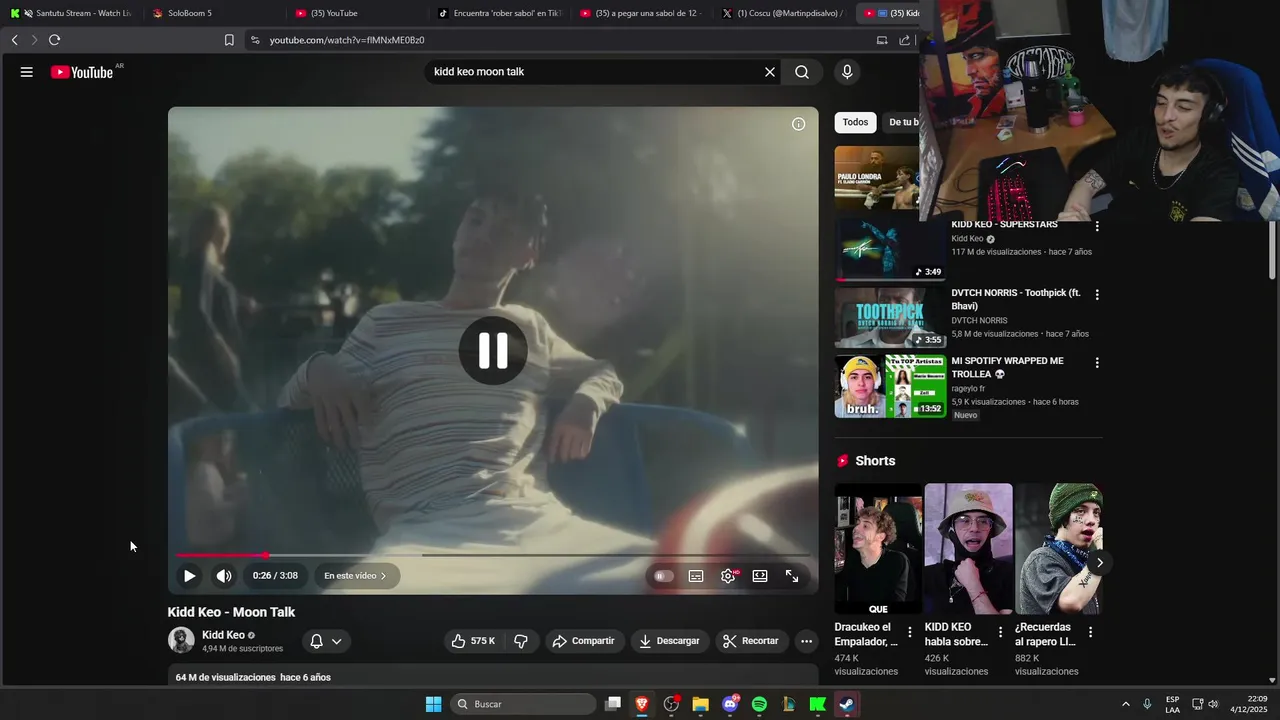The height and width of the screenshot is (720, 1280).
Task: Open DVTCH NORRIS Toothpick video title
Action: tap(1015, 299)
